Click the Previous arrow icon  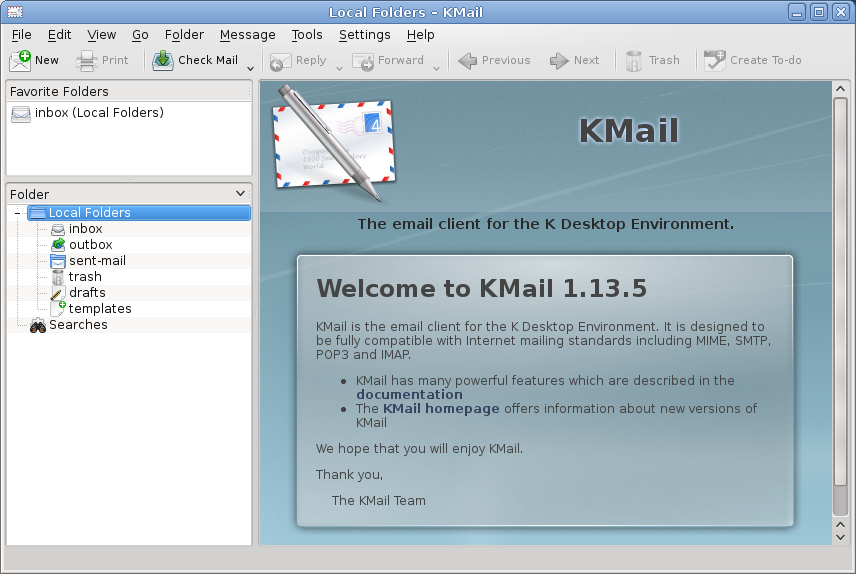click(x=467, y=61)
